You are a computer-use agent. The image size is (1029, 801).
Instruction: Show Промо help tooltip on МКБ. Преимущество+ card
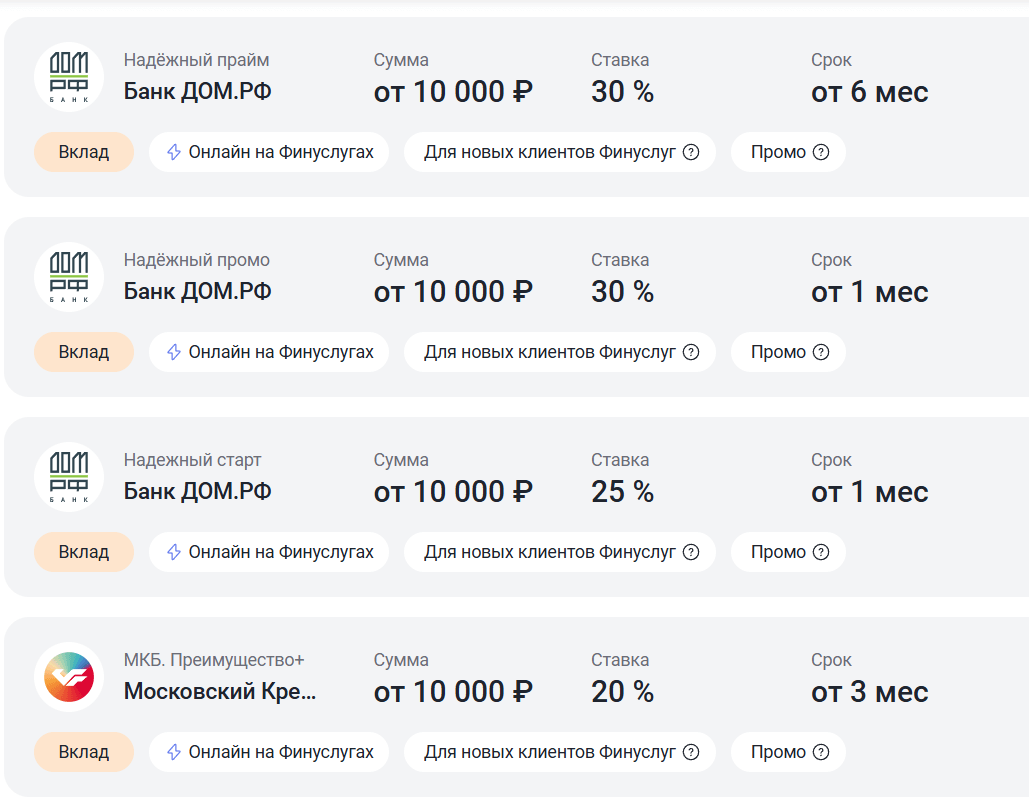coord(821,752)
